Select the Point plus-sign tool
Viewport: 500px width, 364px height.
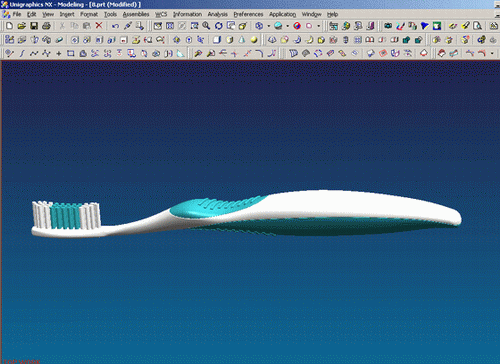point(59,53)
